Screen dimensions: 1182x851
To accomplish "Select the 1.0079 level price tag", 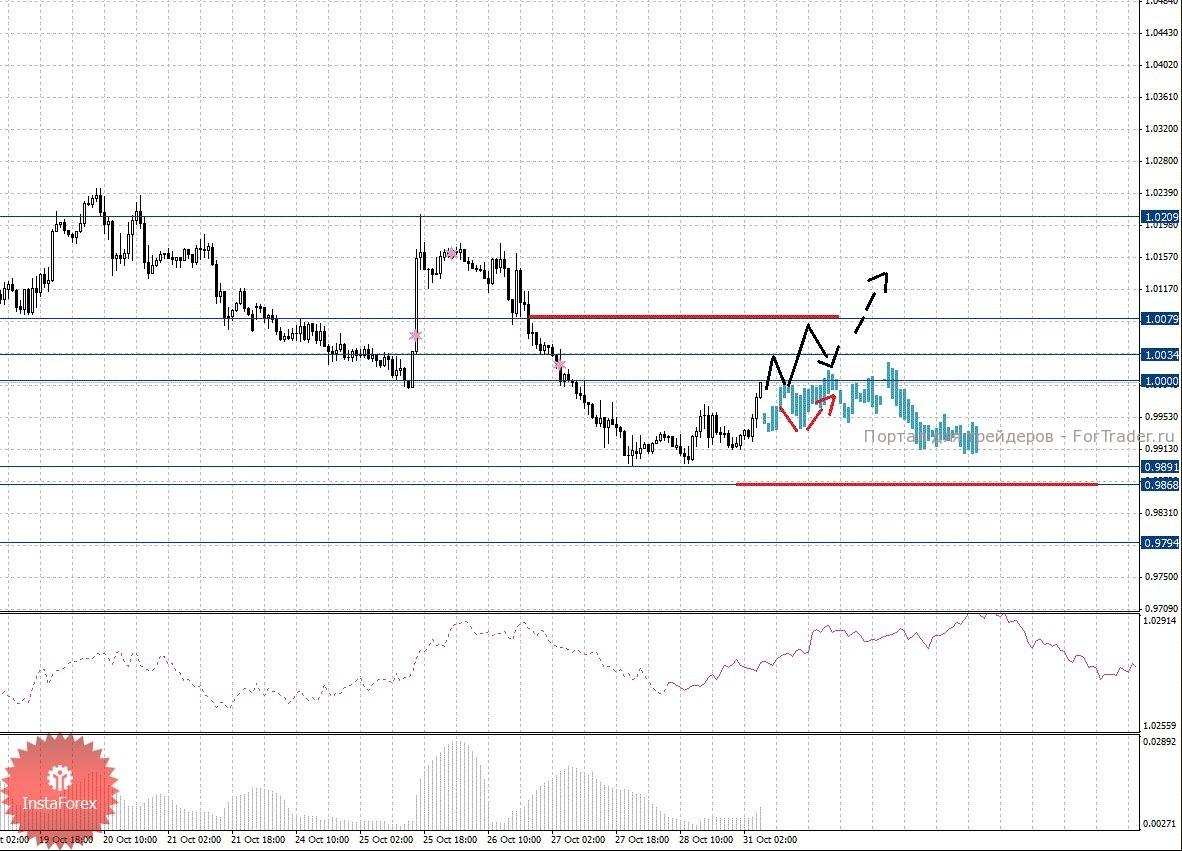I will click(x=1161, y=319).
